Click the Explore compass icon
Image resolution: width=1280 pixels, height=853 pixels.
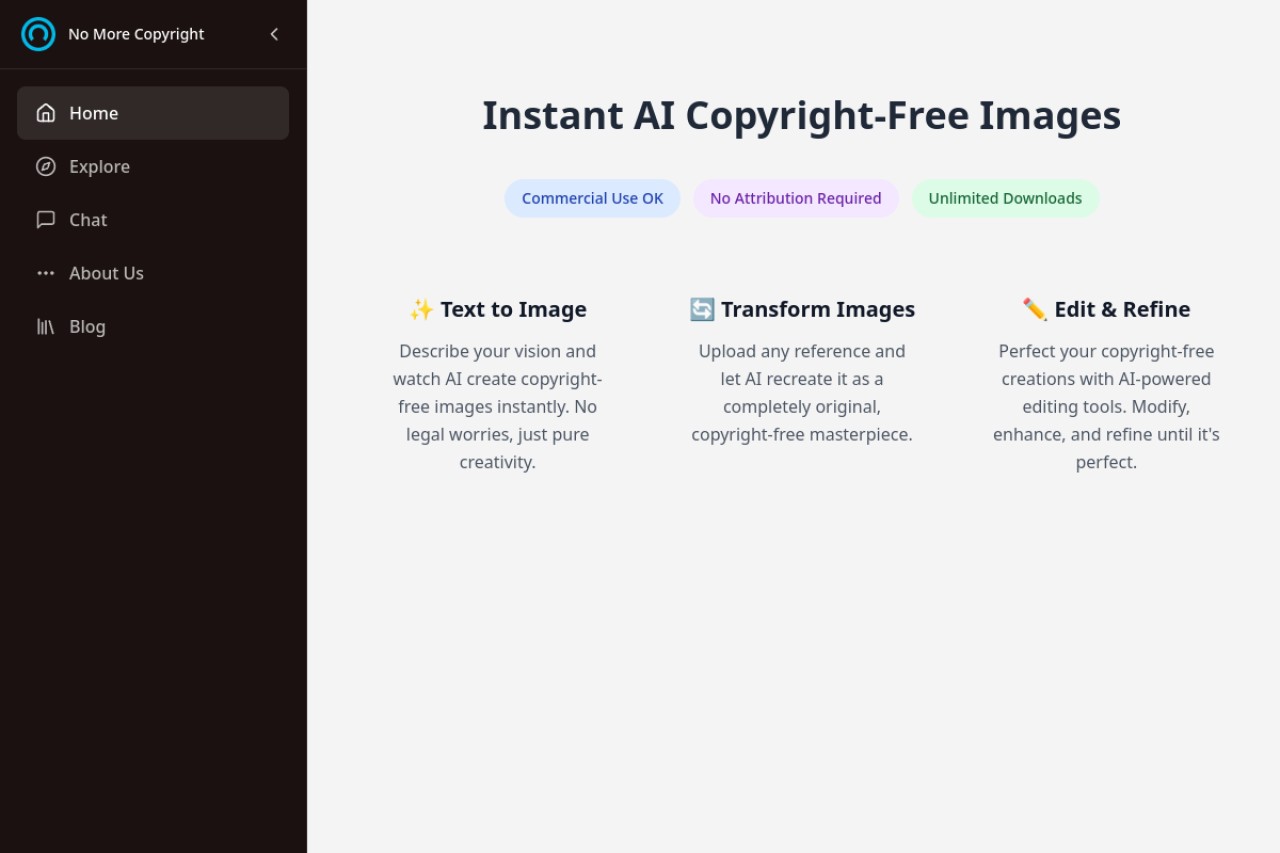pos(46,166)
